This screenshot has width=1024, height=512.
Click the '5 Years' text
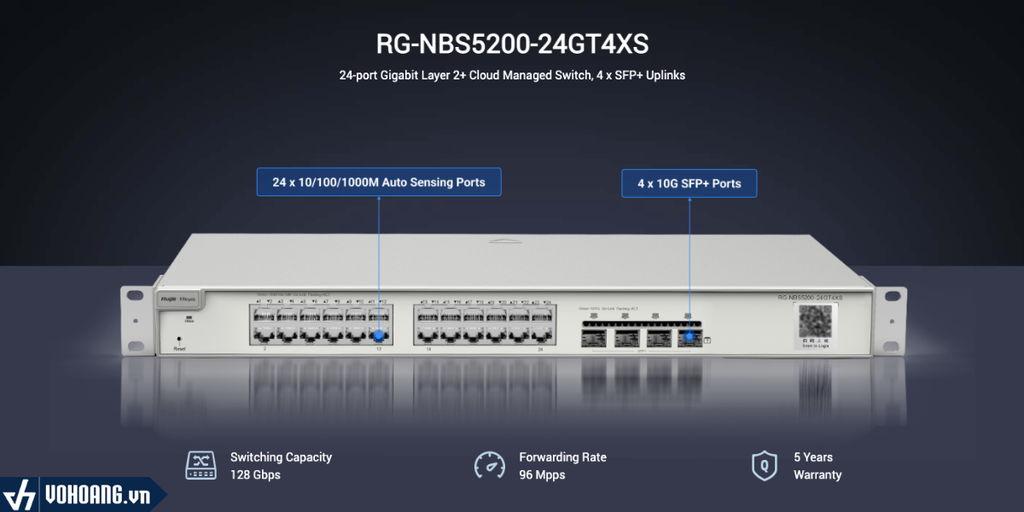[x=813, y=457]
